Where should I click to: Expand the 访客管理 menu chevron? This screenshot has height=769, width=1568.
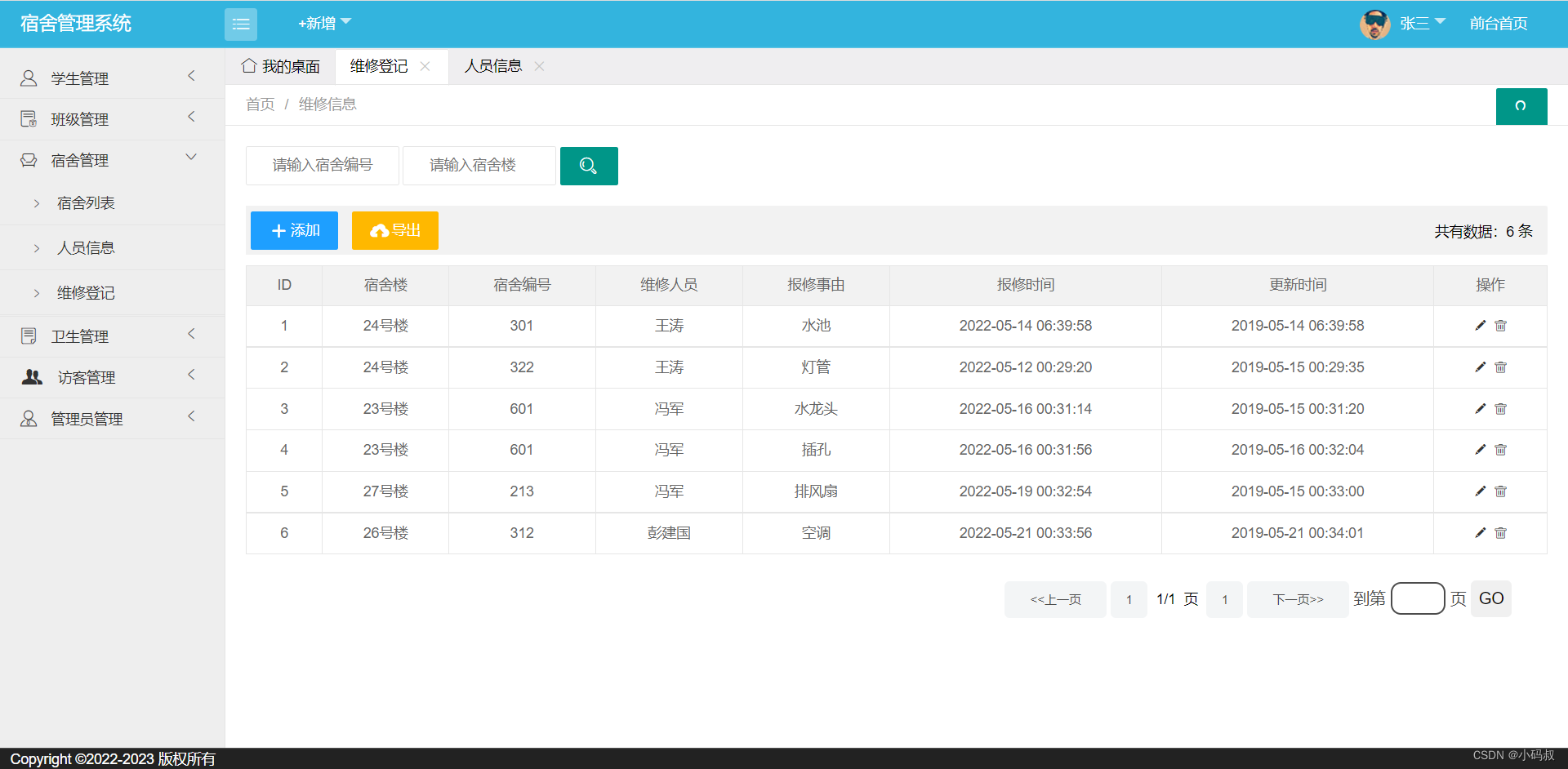pos(192,375)
